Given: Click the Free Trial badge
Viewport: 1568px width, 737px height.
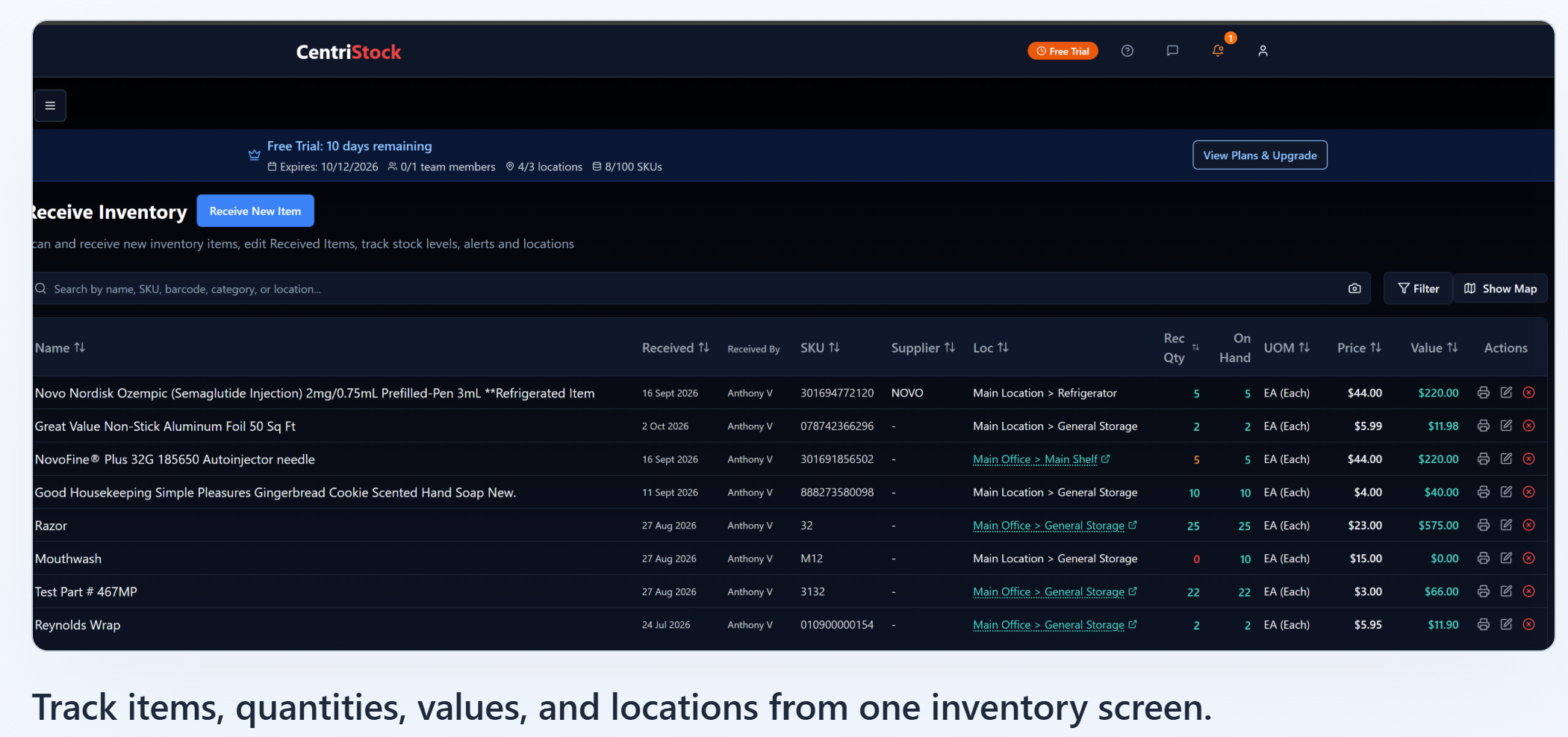Looking at the screenshot, I should click(1063, 51).
